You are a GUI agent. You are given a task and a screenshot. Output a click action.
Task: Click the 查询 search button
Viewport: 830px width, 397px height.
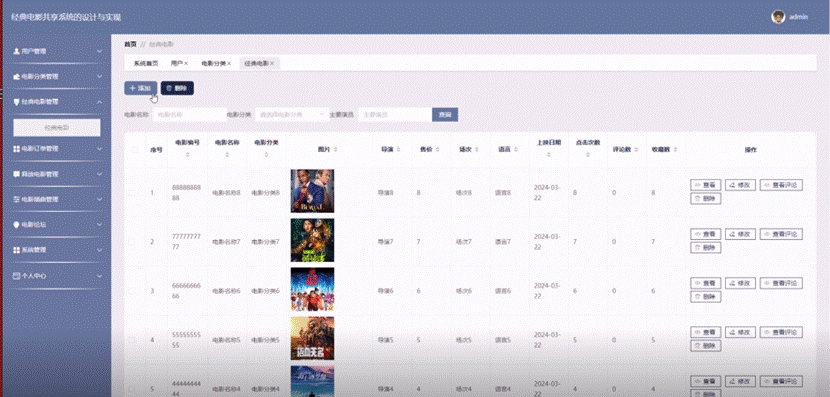click(x=445, y=114)
